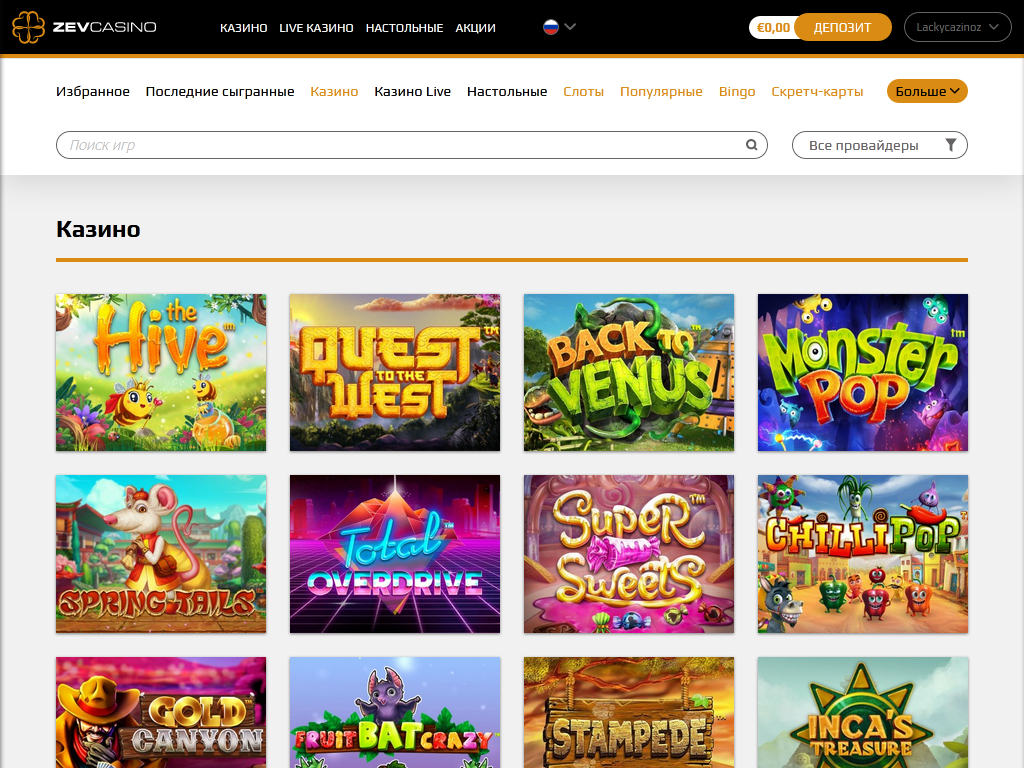Open Inca's Treasure game thumbnail
The height and width of the screenshot is (768, 1024).
coord(863,712)
